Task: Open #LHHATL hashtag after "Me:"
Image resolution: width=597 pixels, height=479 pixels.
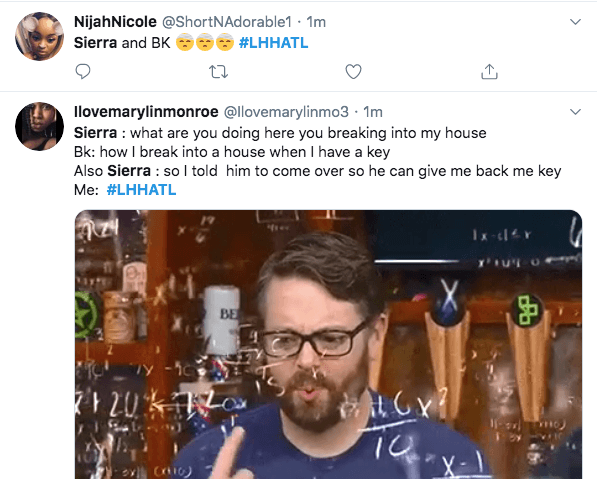Action: [x=141, y=190]
